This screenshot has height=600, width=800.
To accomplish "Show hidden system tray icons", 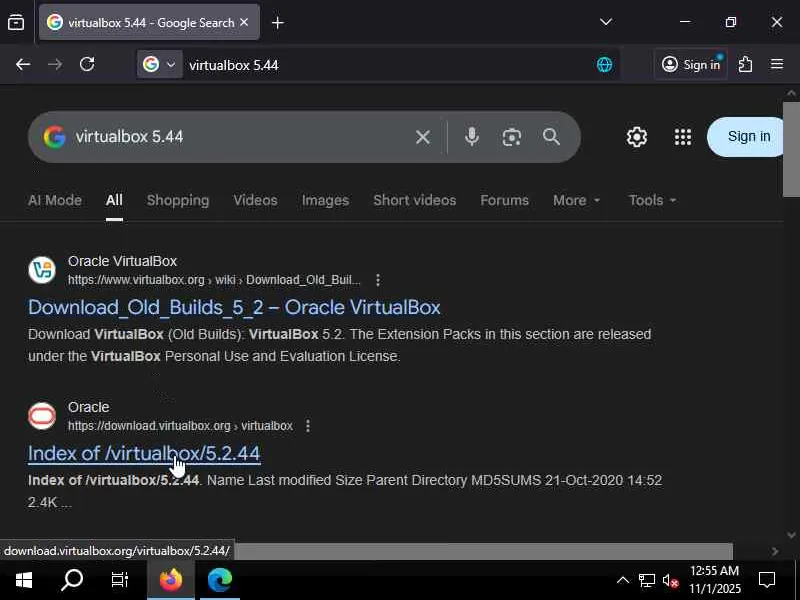I will pos(623,580).
